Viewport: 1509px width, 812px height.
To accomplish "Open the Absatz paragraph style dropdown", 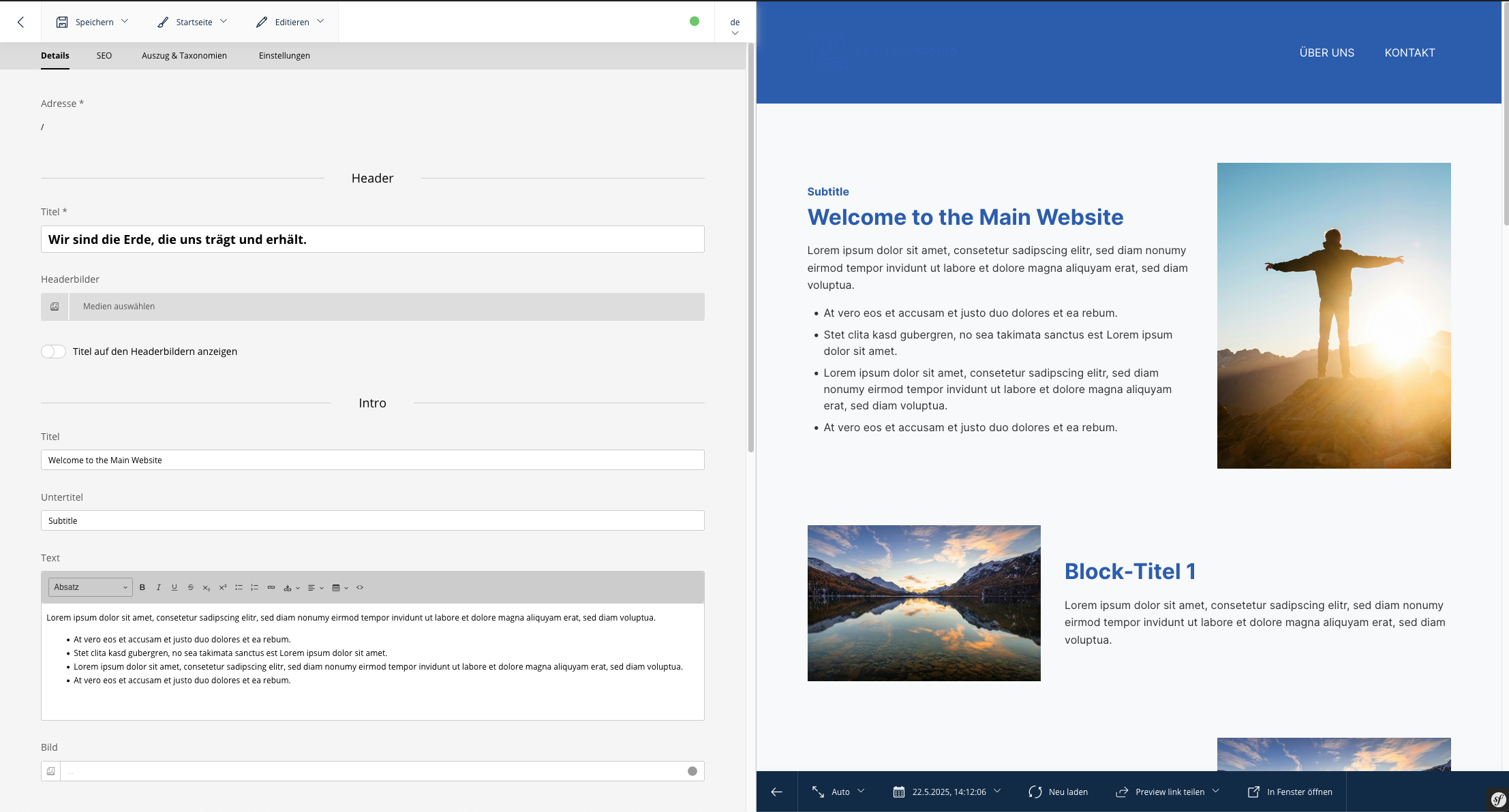I will 90,587.
